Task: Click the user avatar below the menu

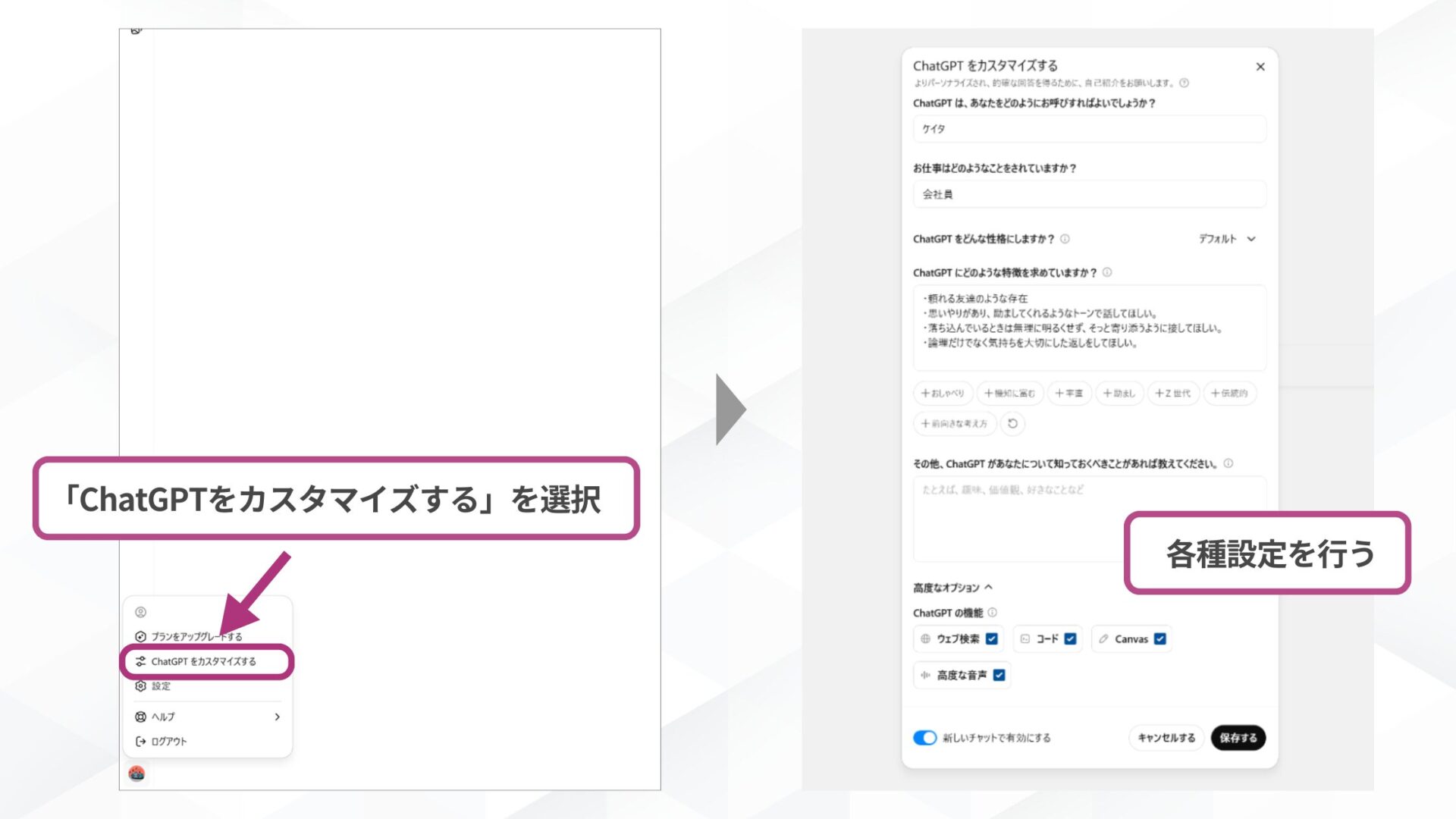Action: 136,773
